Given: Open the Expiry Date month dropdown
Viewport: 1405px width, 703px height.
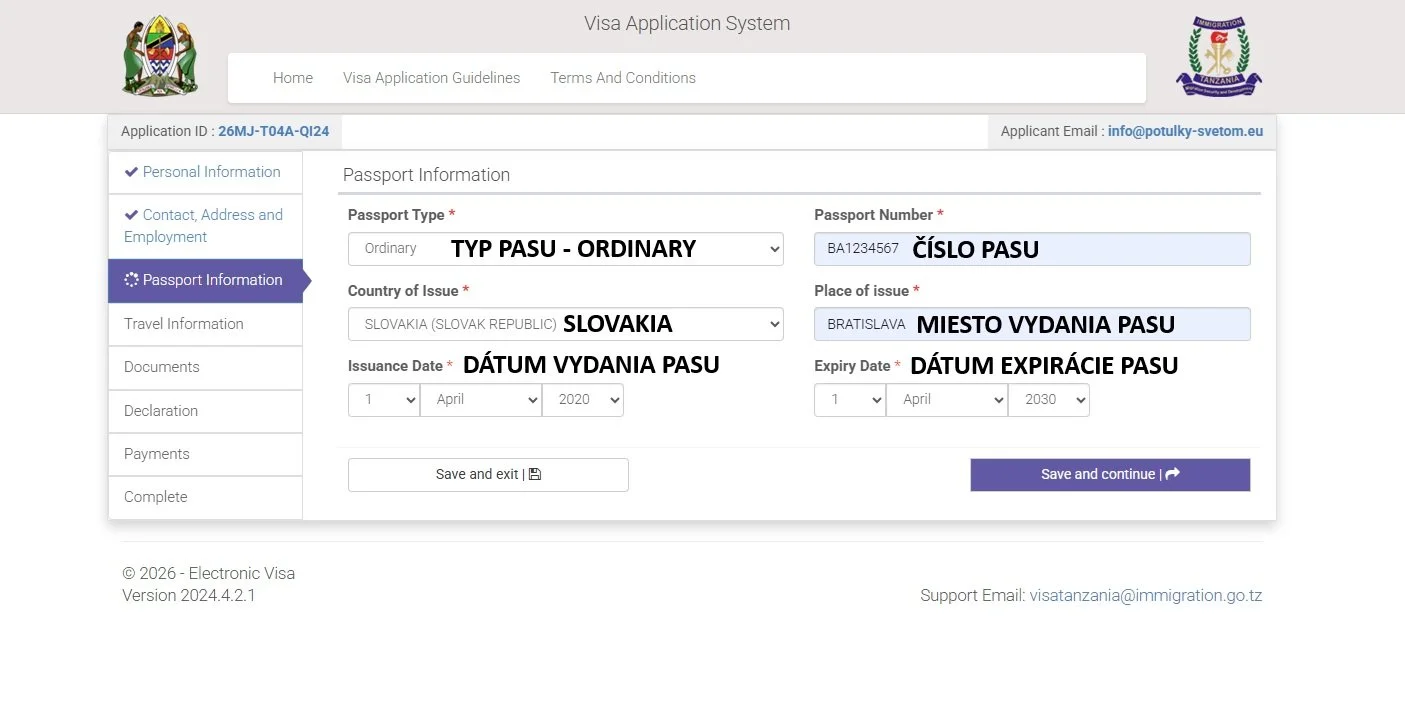Looking at the screenshot, I should [947, 399].
